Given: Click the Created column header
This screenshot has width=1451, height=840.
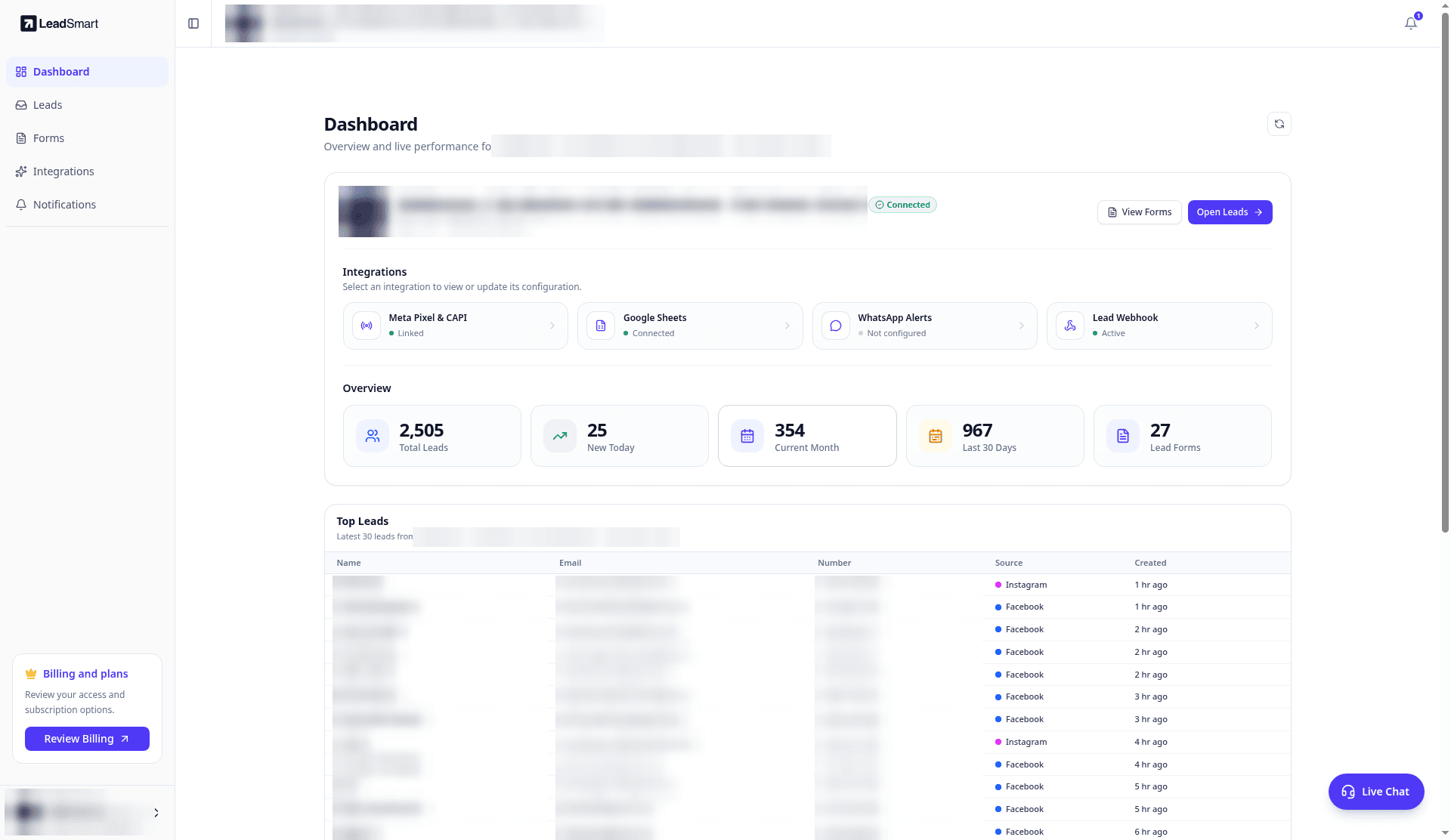Looking at the screenshot, I should 1150,563.
